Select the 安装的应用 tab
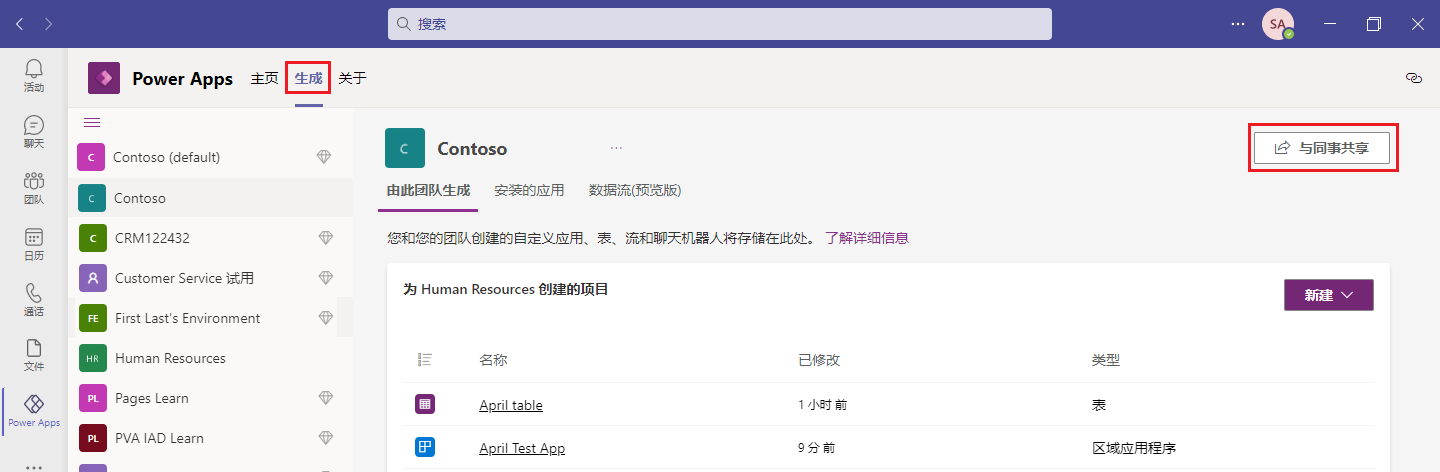This screenshot has width=1440, height=472. click(x=529, y=190)
